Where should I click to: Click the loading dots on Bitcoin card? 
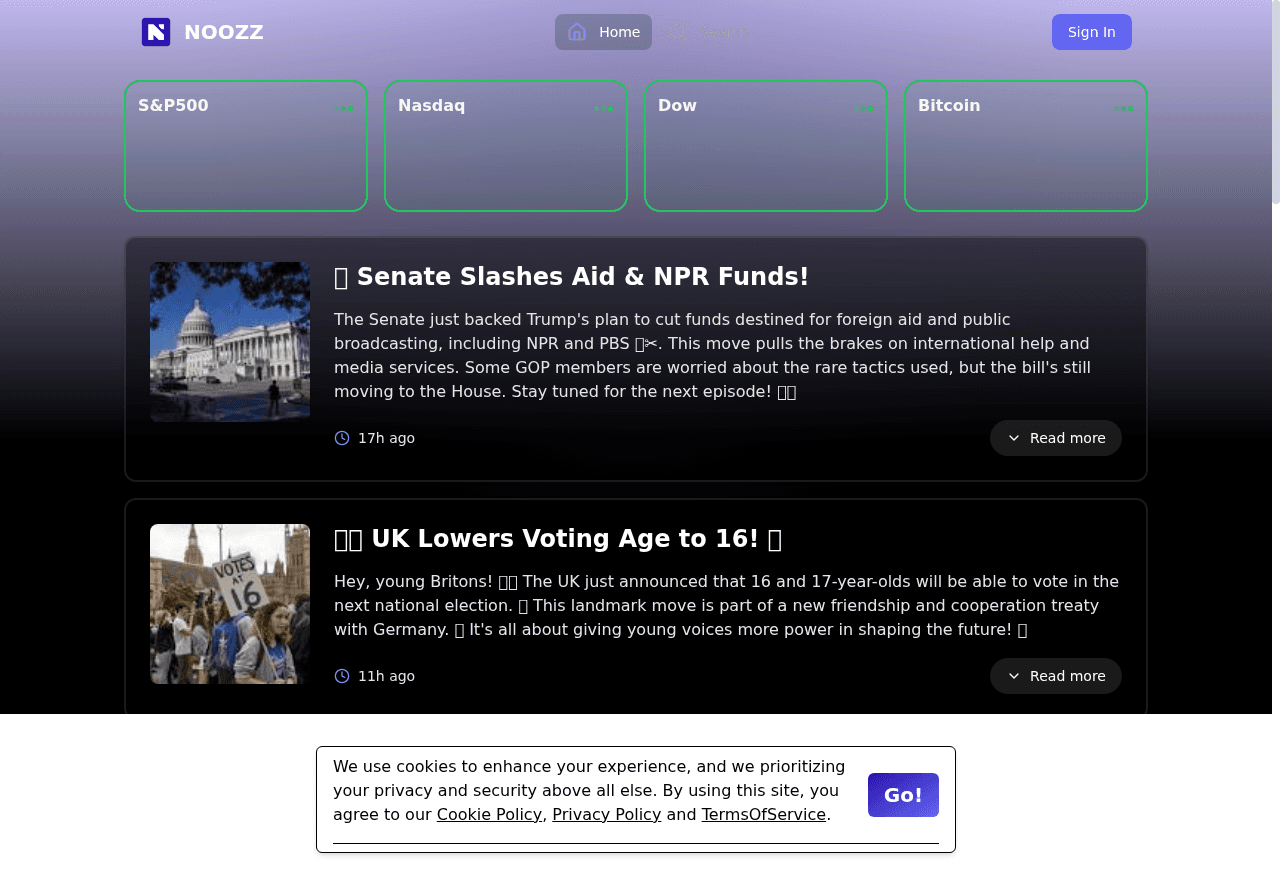click(1124, 108)
